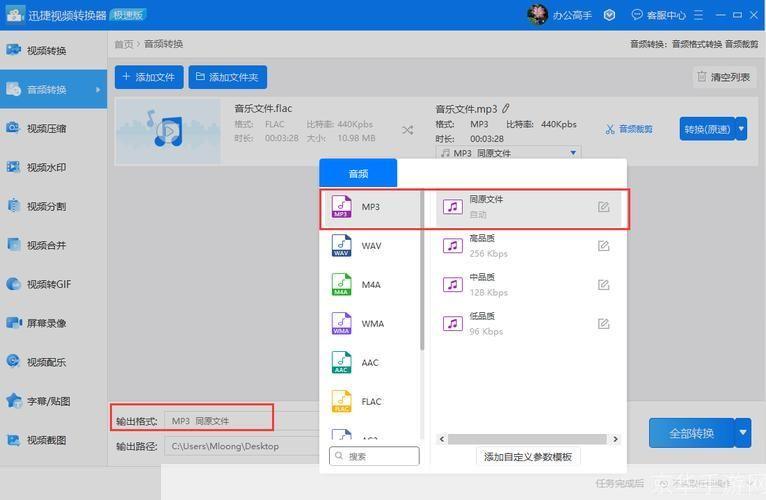The width and height of the screenshot is (766, 500).
Task: Choose the MP3 format icon
Action: pyautogui.click(x=341, y=207)
